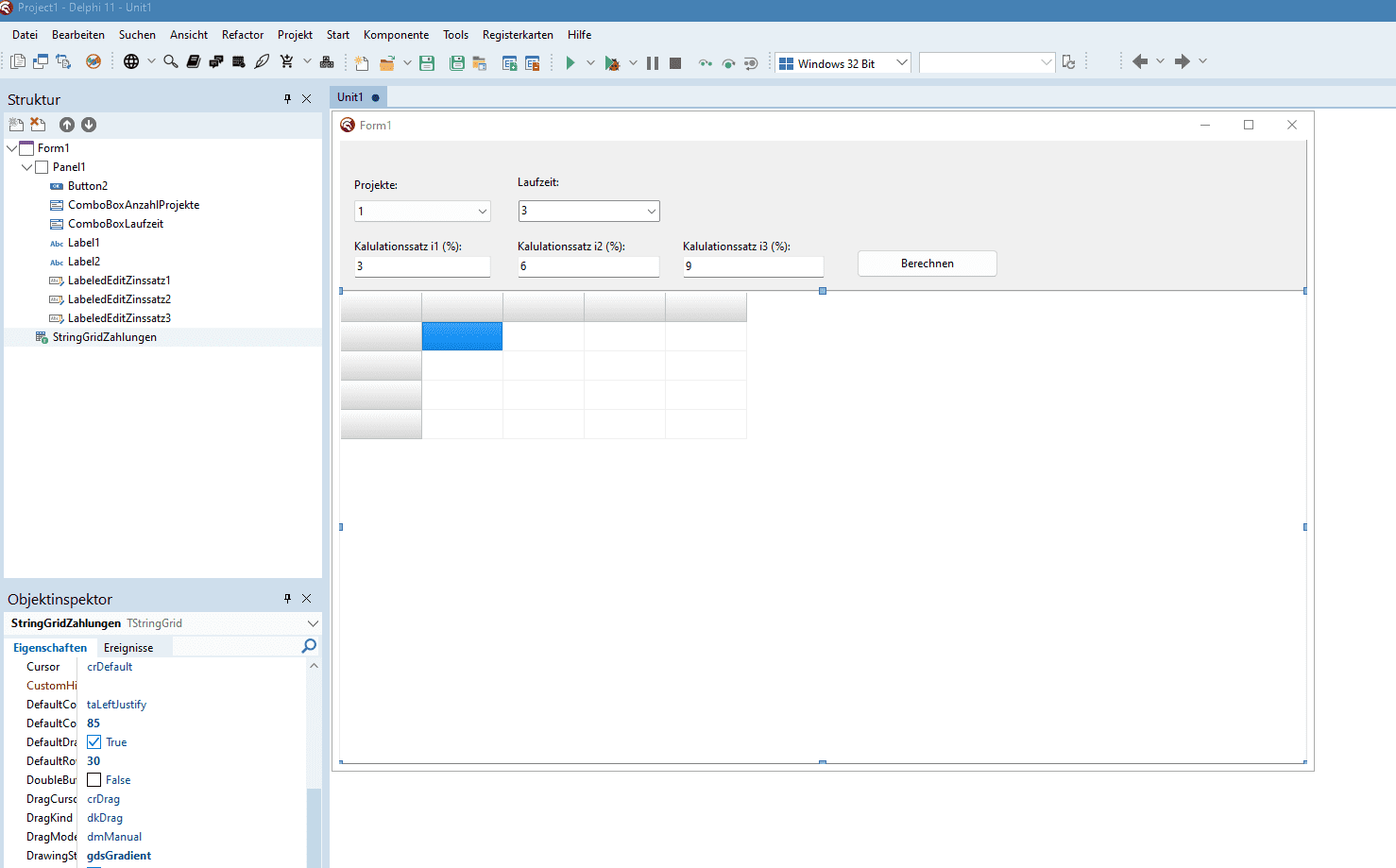Open the Datei menu
Viewport: 1396px width, 868px height.
tap(25, 35)
